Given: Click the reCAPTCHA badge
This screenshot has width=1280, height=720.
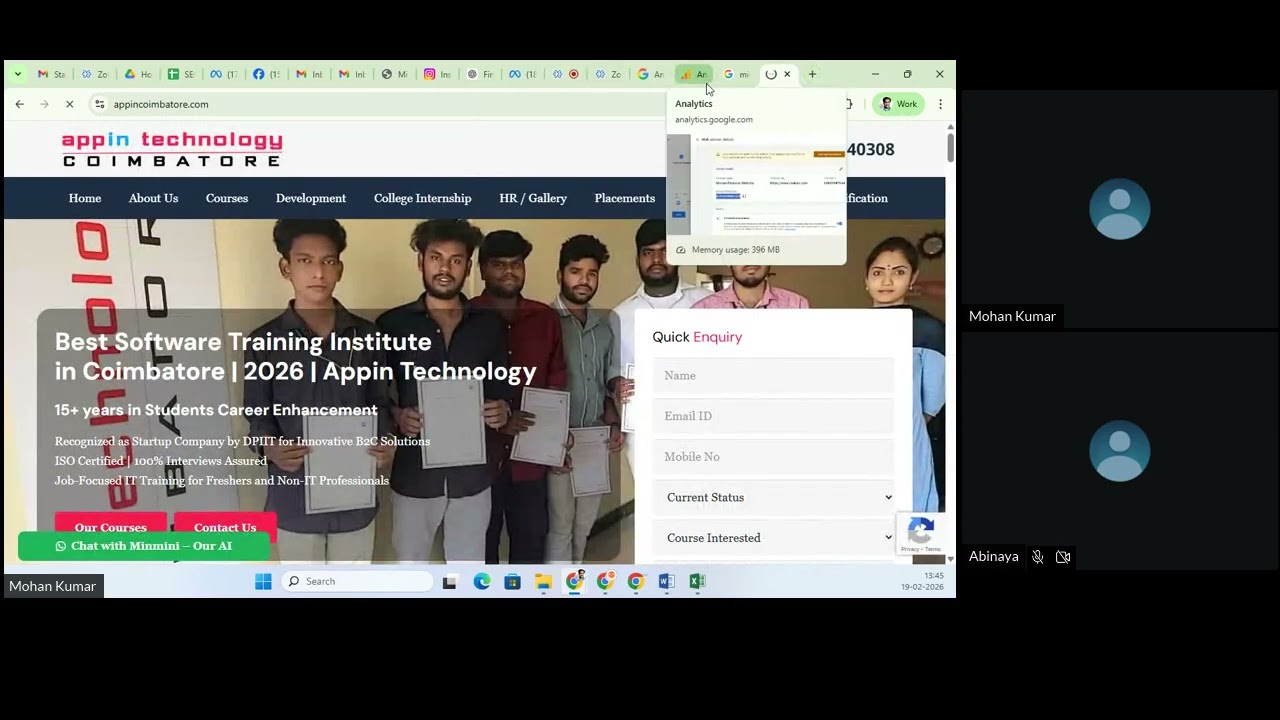Looking at the screenshot, I should pos(921,535).
